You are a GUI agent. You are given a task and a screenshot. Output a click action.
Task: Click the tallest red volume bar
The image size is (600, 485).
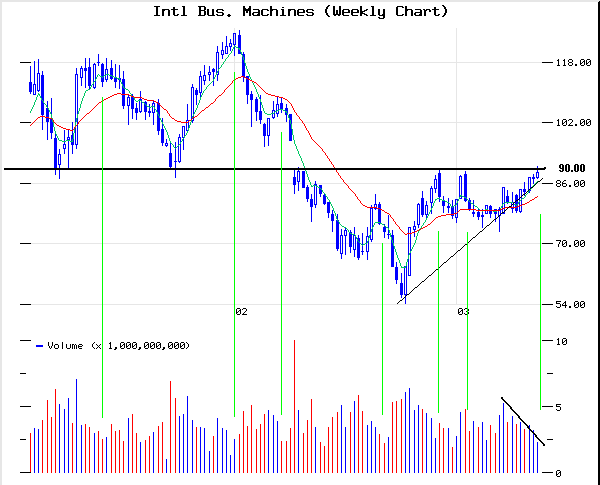tap(294, 406)
